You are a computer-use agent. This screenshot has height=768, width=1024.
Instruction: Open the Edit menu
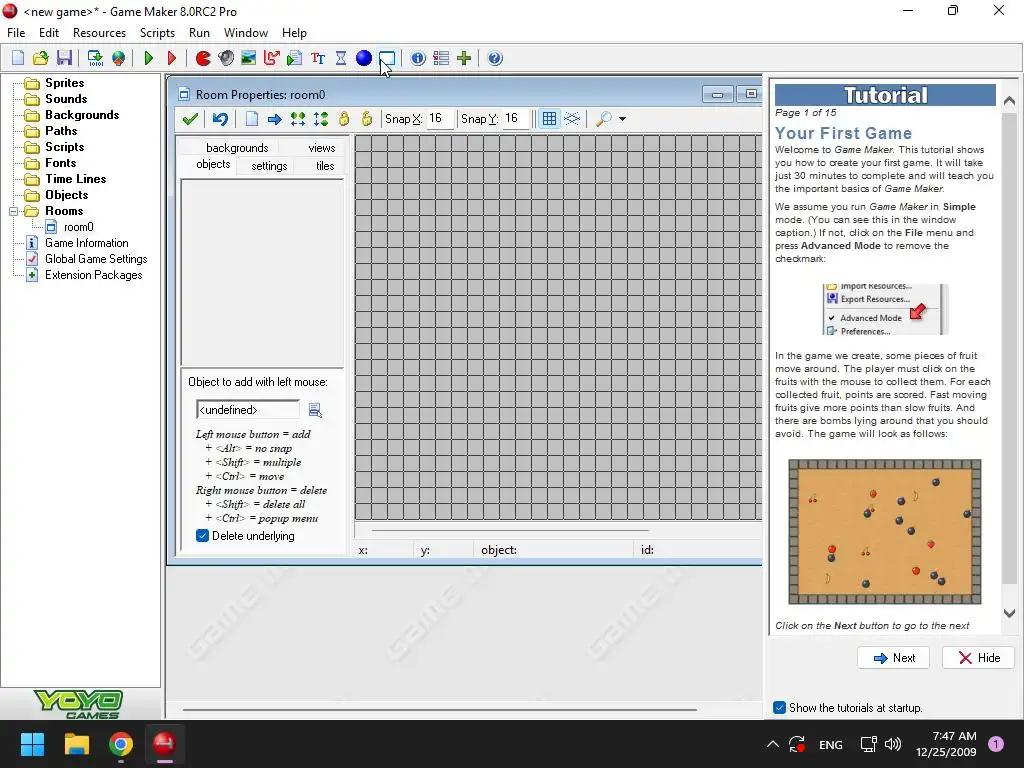click(49, 33)
